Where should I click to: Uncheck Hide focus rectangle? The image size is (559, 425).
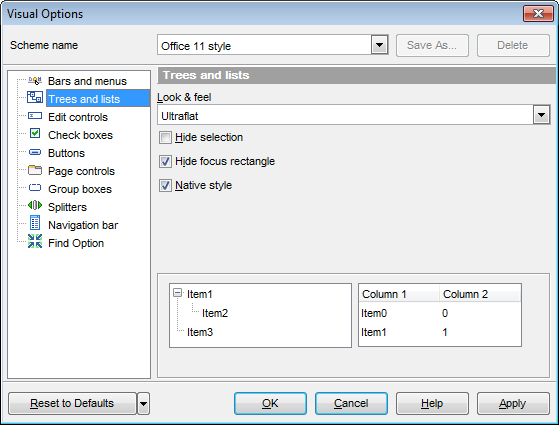pos(165,162)
